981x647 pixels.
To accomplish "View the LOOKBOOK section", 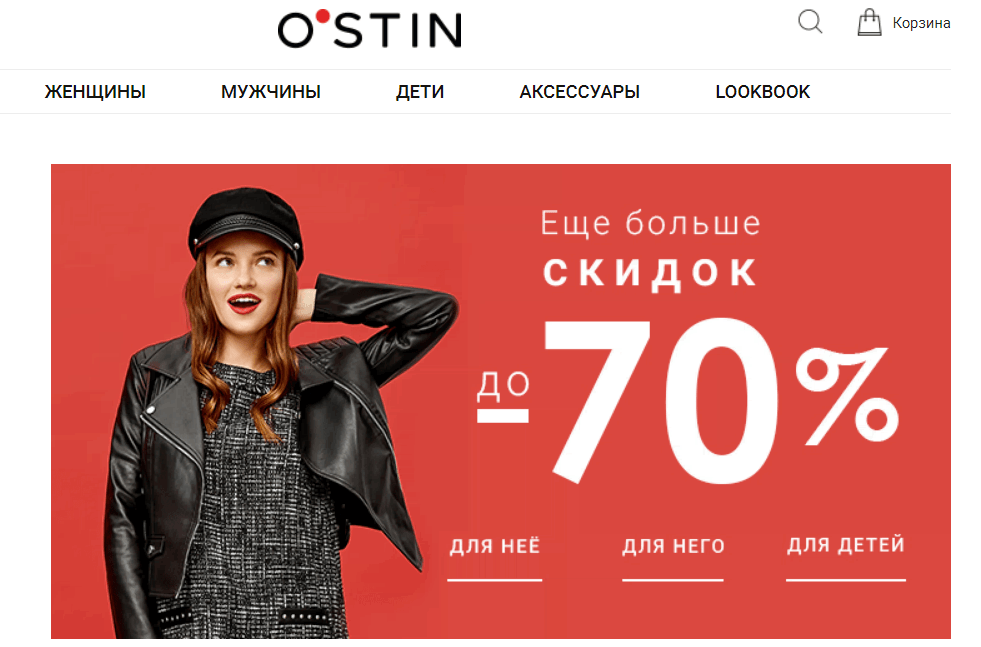I will click(x=763, y=92).
